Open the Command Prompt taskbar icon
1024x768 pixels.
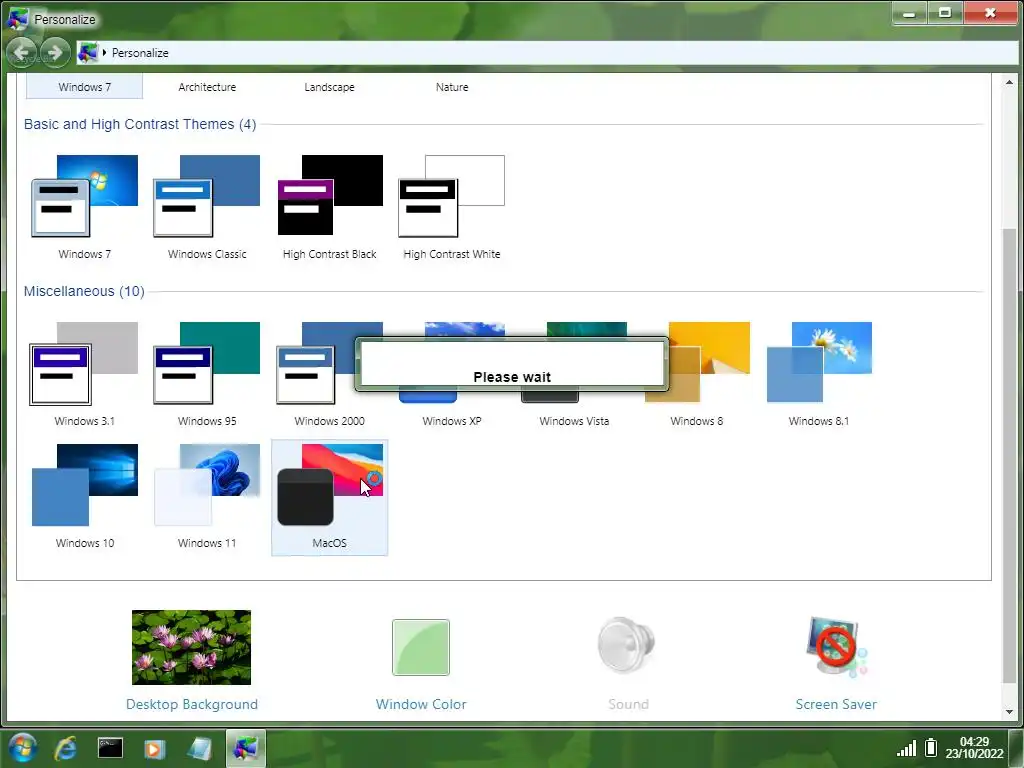point(110,748)
